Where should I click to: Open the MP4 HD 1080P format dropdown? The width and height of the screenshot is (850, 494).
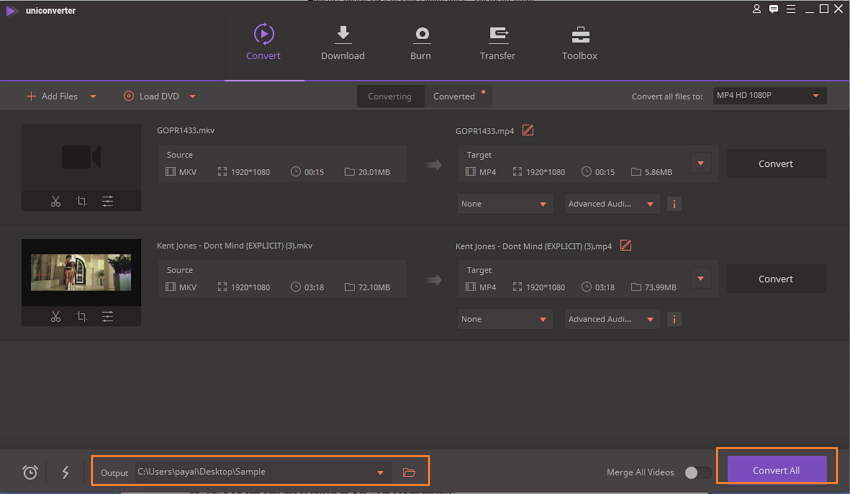769,95
